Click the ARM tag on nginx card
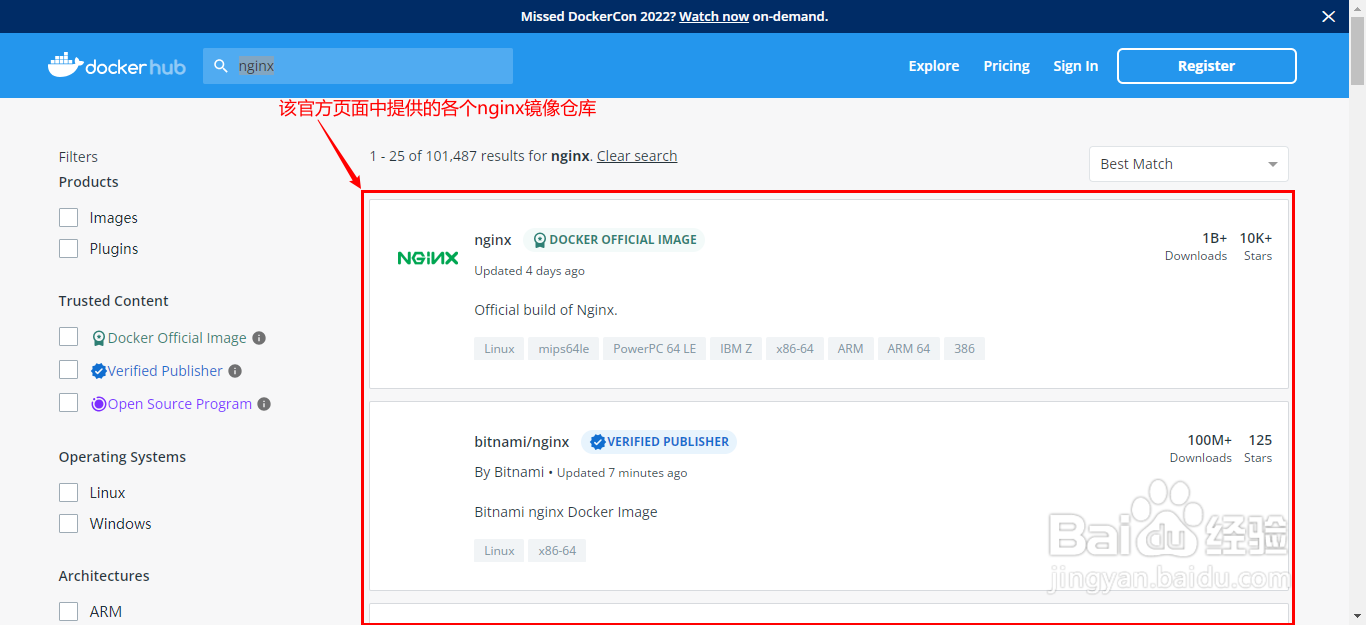Screen dimensions: 1366x625 click(x=850, y=349)
